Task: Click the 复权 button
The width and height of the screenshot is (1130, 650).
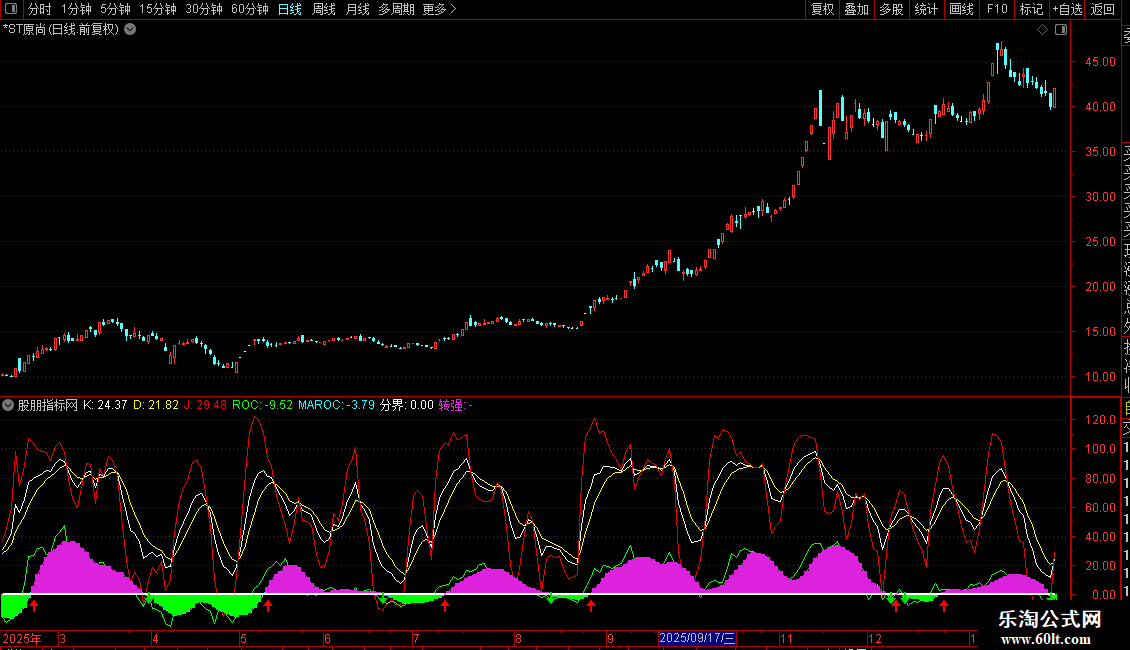Action: click(x=822, y=9)
